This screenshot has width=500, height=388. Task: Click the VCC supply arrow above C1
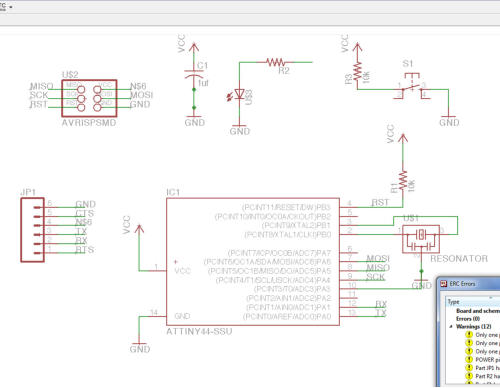[194, 49]
